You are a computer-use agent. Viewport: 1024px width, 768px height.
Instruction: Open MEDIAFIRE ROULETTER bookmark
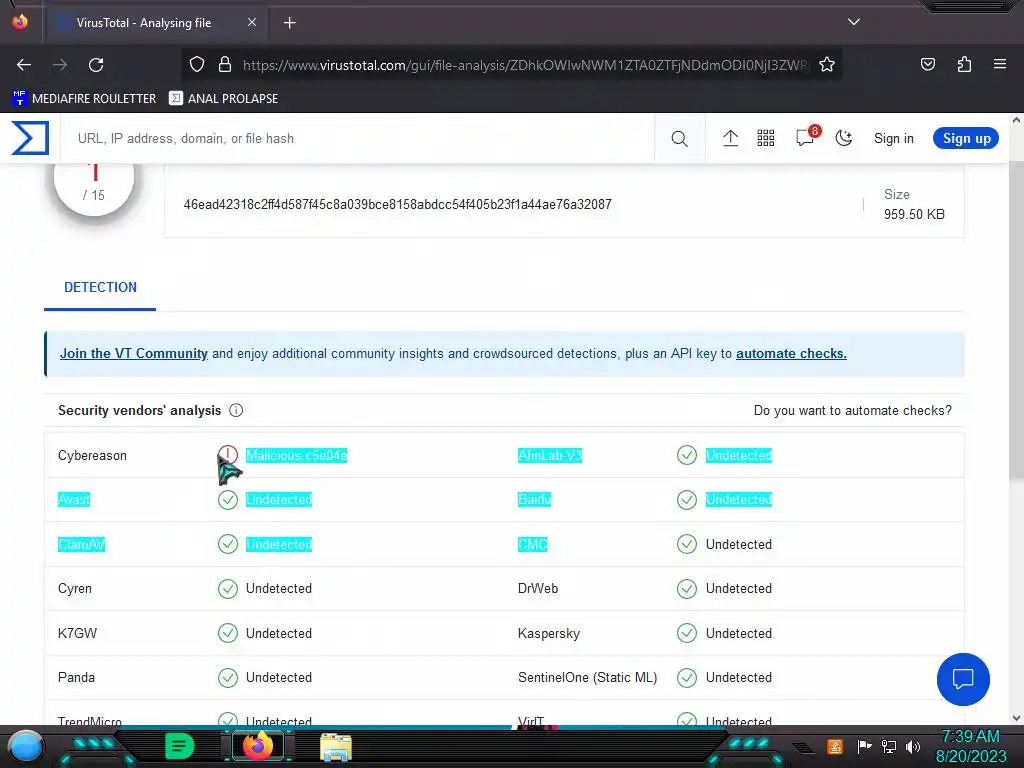pyautogui.click(x=84, y=99)
